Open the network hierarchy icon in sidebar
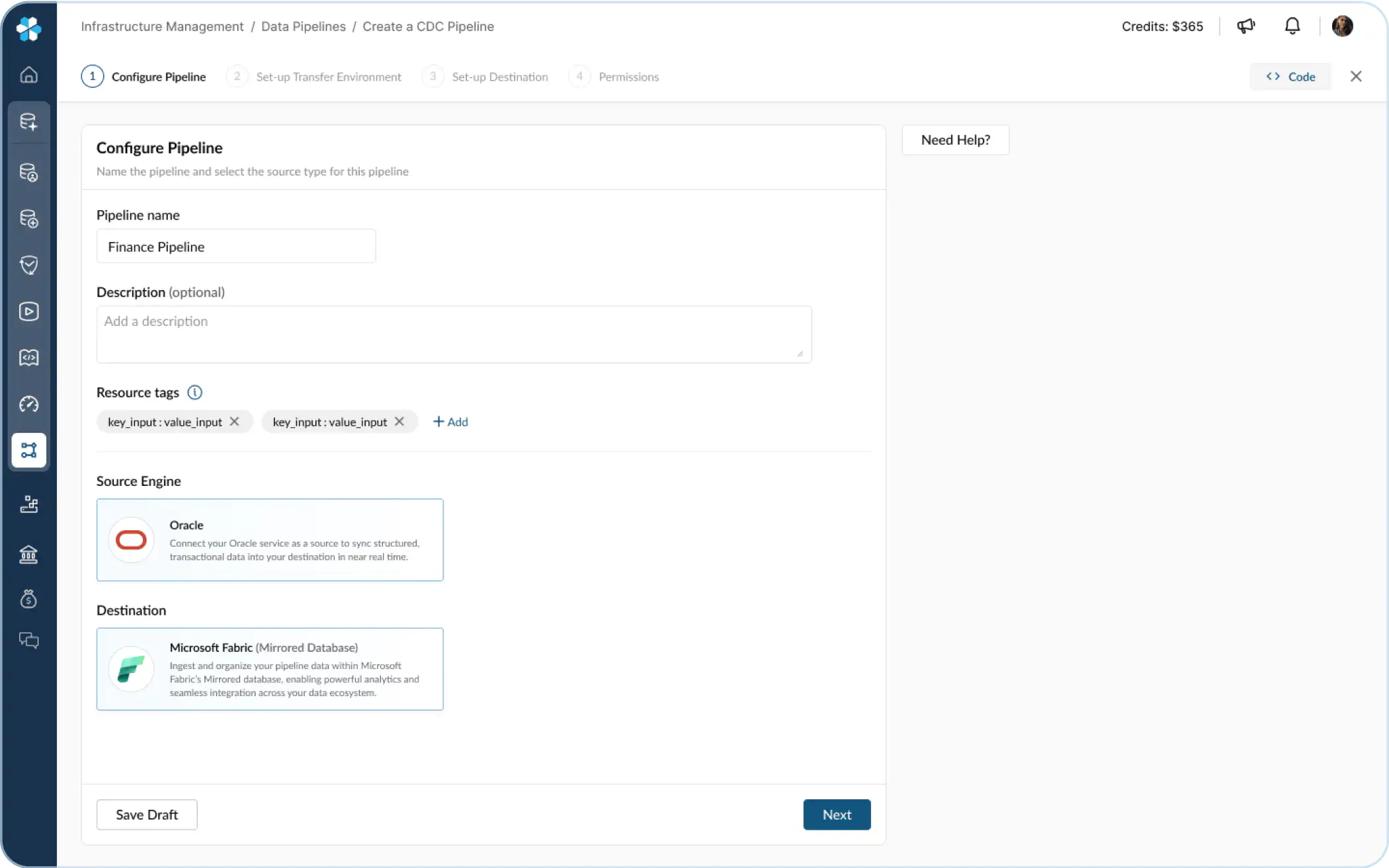 (x=28, y=504)
